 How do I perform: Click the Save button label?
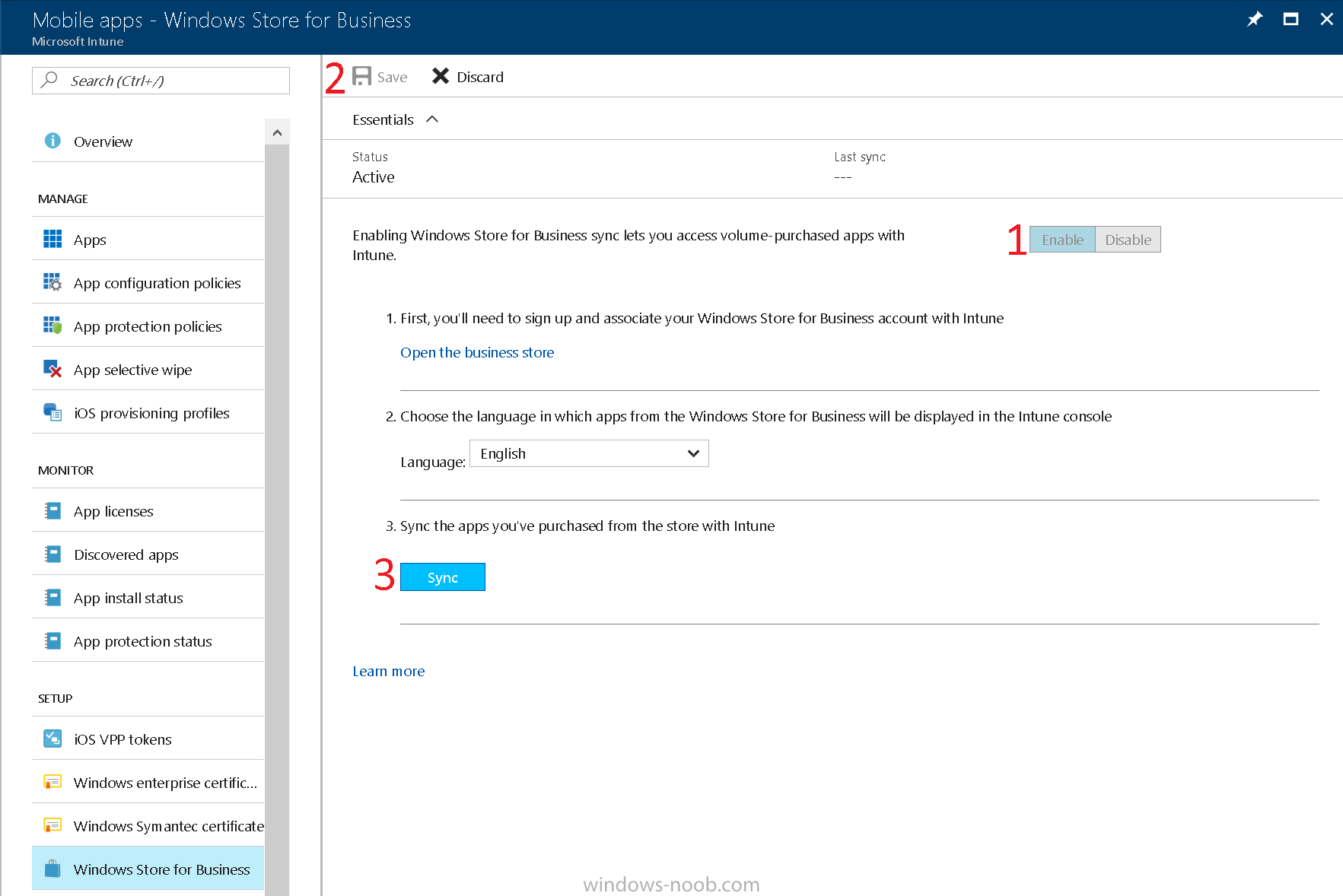coord(392,77)
